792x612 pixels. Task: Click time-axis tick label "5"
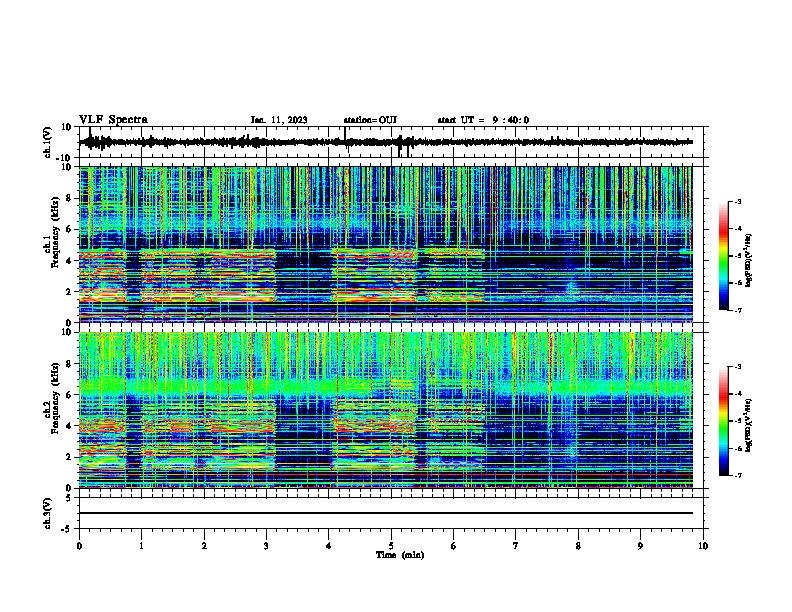point(391,546)
